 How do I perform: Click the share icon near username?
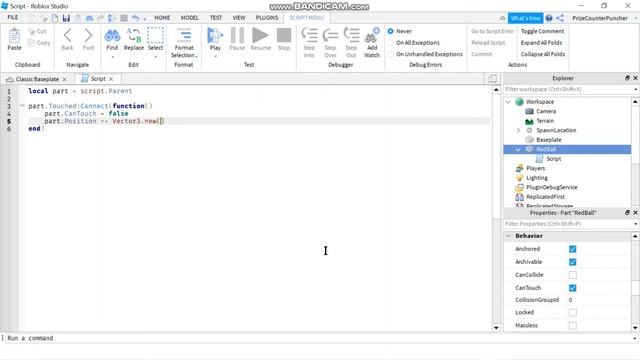pos(560,18)
